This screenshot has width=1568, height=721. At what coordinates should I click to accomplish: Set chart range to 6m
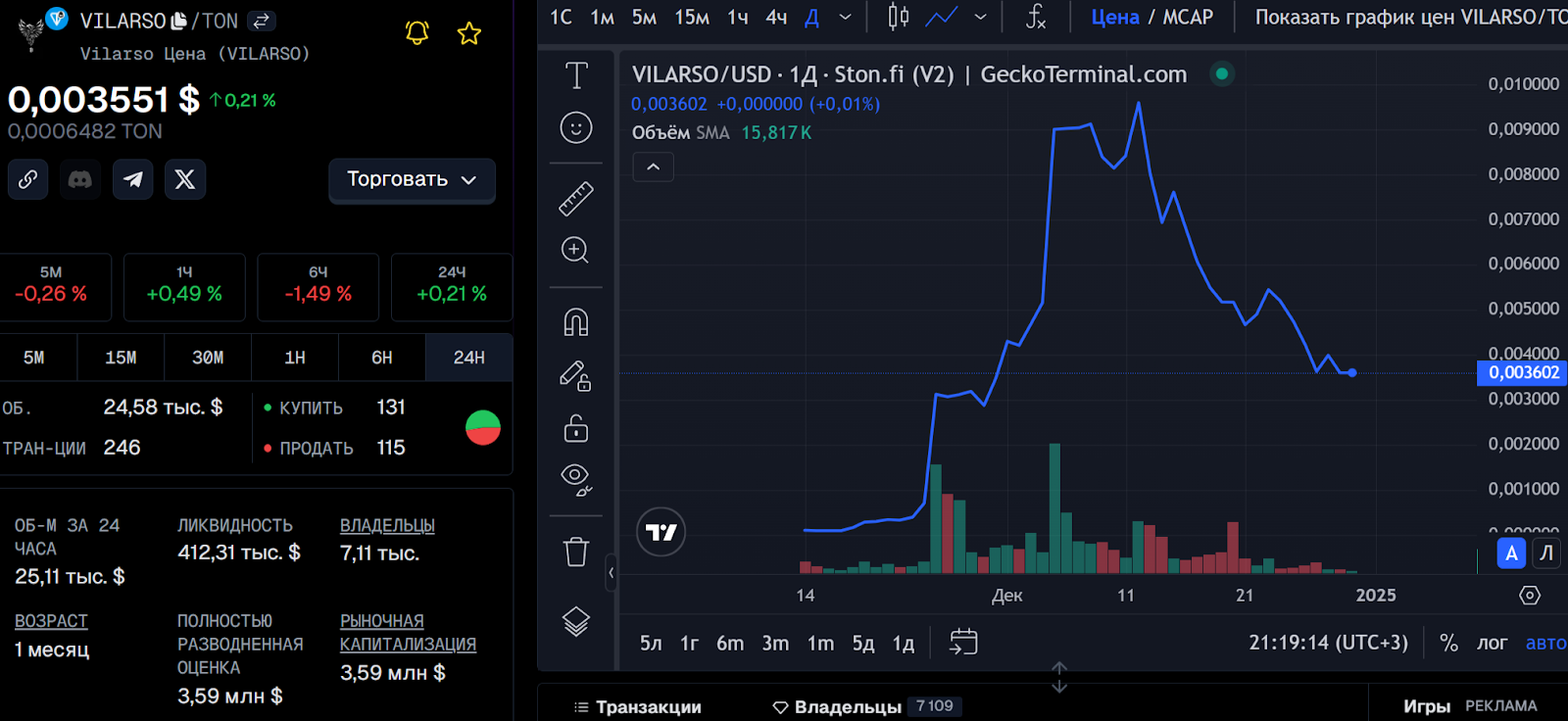730,644
